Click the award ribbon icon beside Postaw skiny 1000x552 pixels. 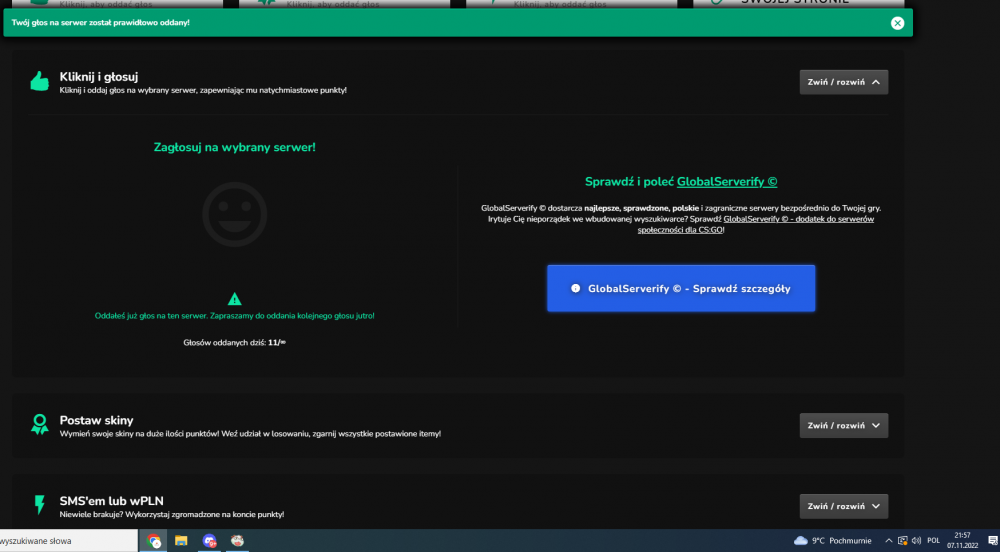click(40, 425)
